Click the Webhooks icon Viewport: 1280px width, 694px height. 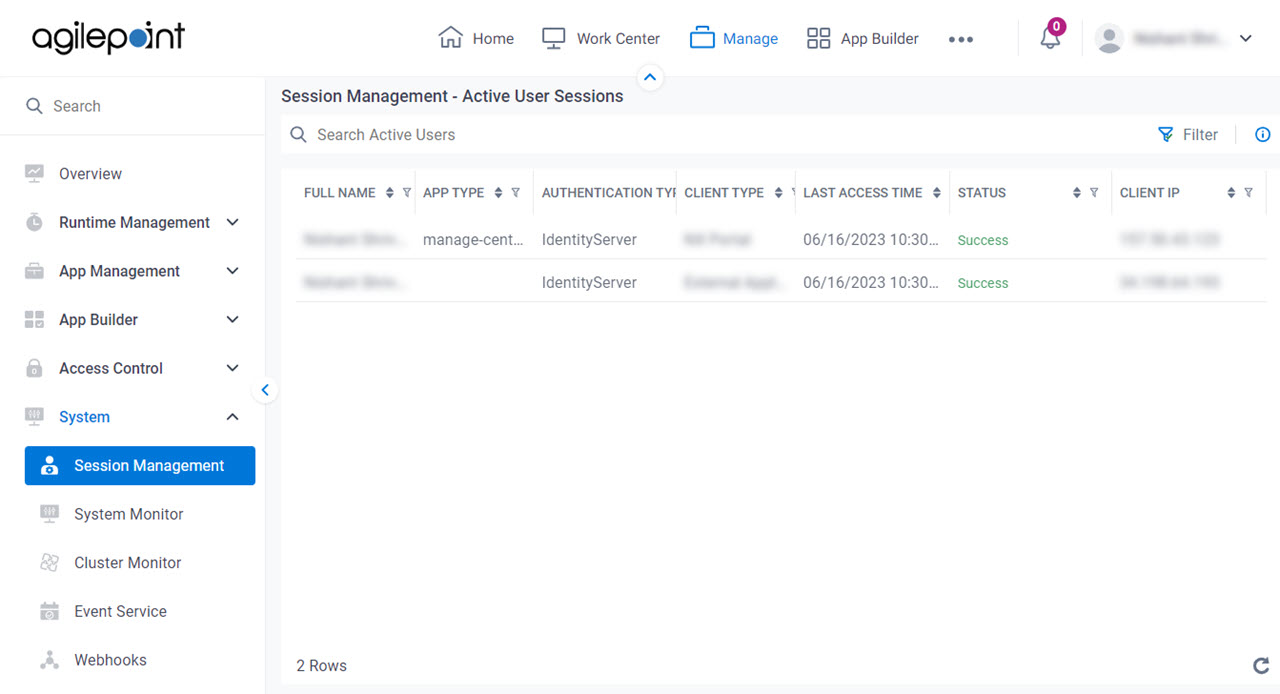pyautogui.click(x=49, y=660)
